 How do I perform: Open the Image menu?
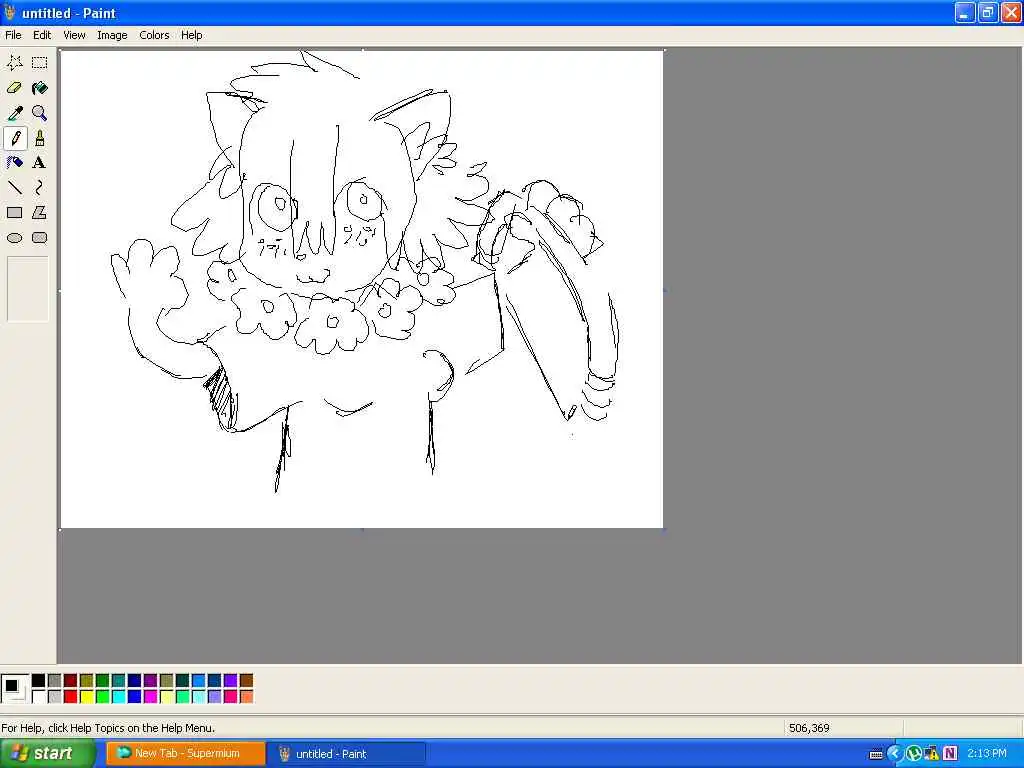coord(112,35)
